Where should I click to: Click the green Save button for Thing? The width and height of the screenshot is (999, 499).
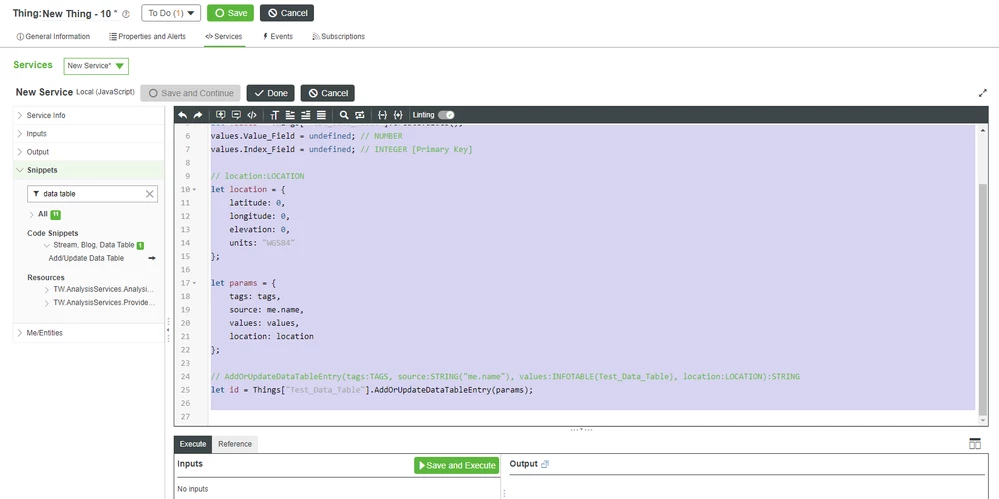pyautogui.click(x=231, y=13)
